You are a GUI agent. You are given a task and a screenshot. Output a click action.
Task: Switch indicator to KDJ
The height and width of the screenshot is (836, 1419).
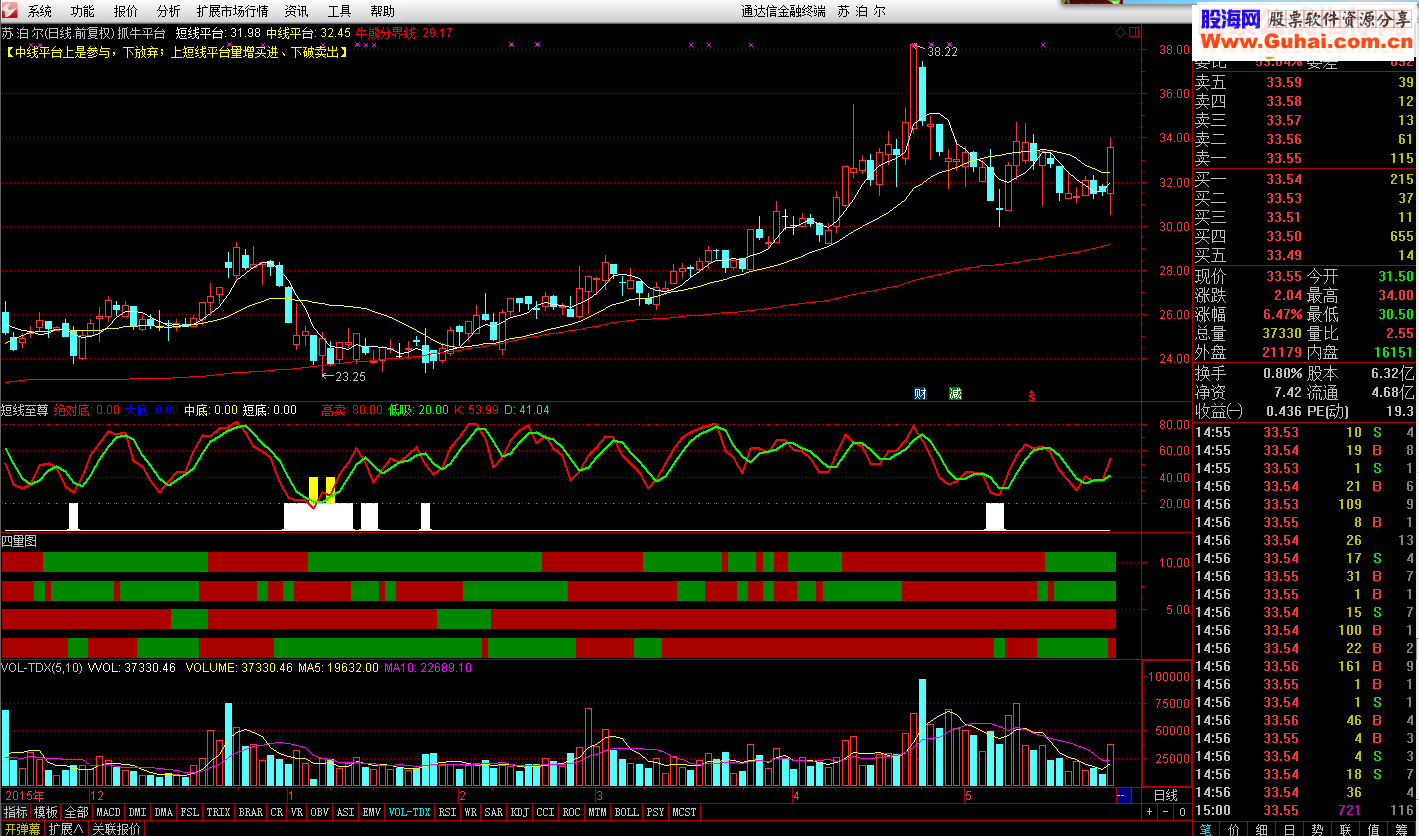pos(519,812)
